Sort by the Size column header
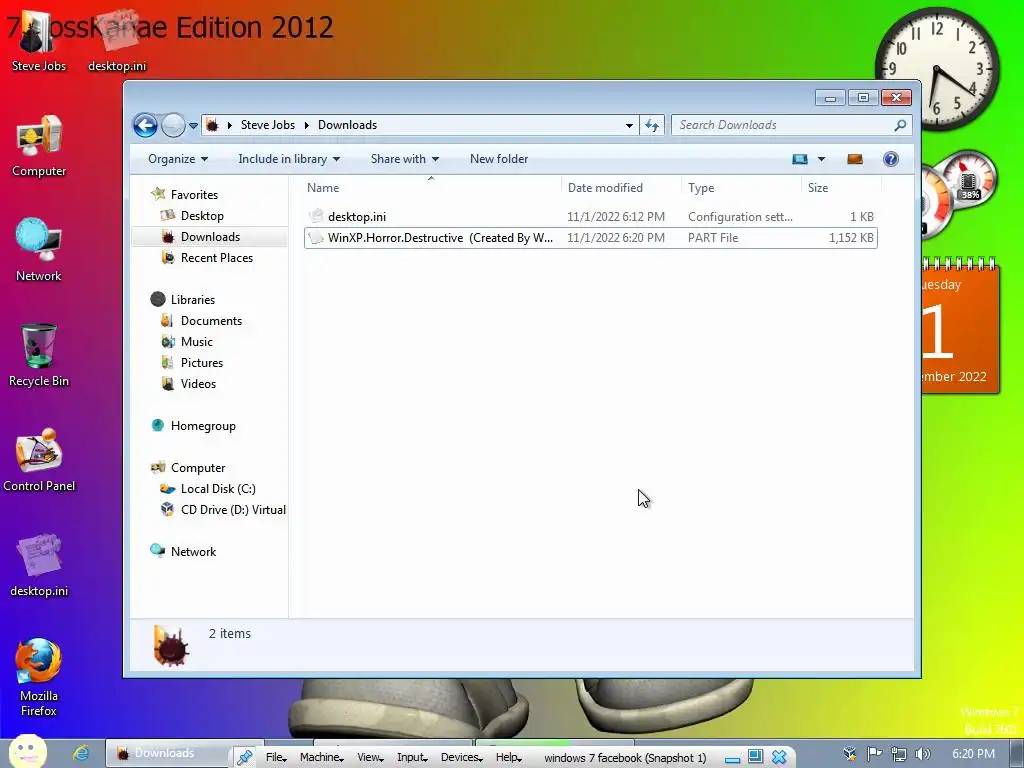1024x768 pixels. [841, 187]
